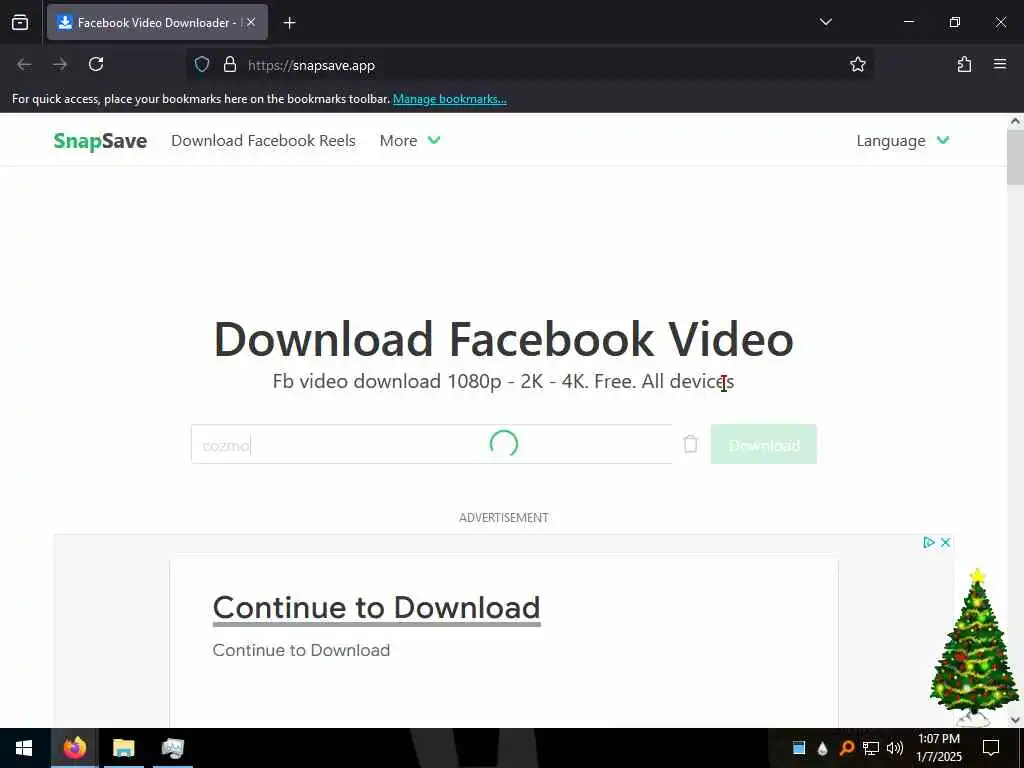Click the tracking protection shield icon
The image size is (1024, 768).
(x=202, y=64)
